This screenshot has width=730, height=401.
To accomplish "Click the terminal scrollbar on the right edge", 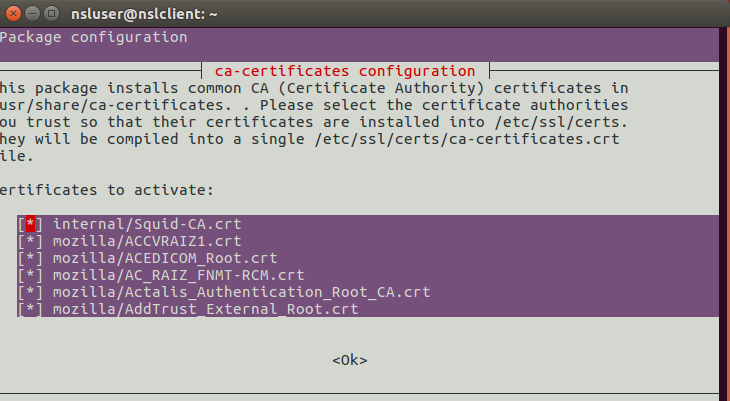I will (724, 214).
